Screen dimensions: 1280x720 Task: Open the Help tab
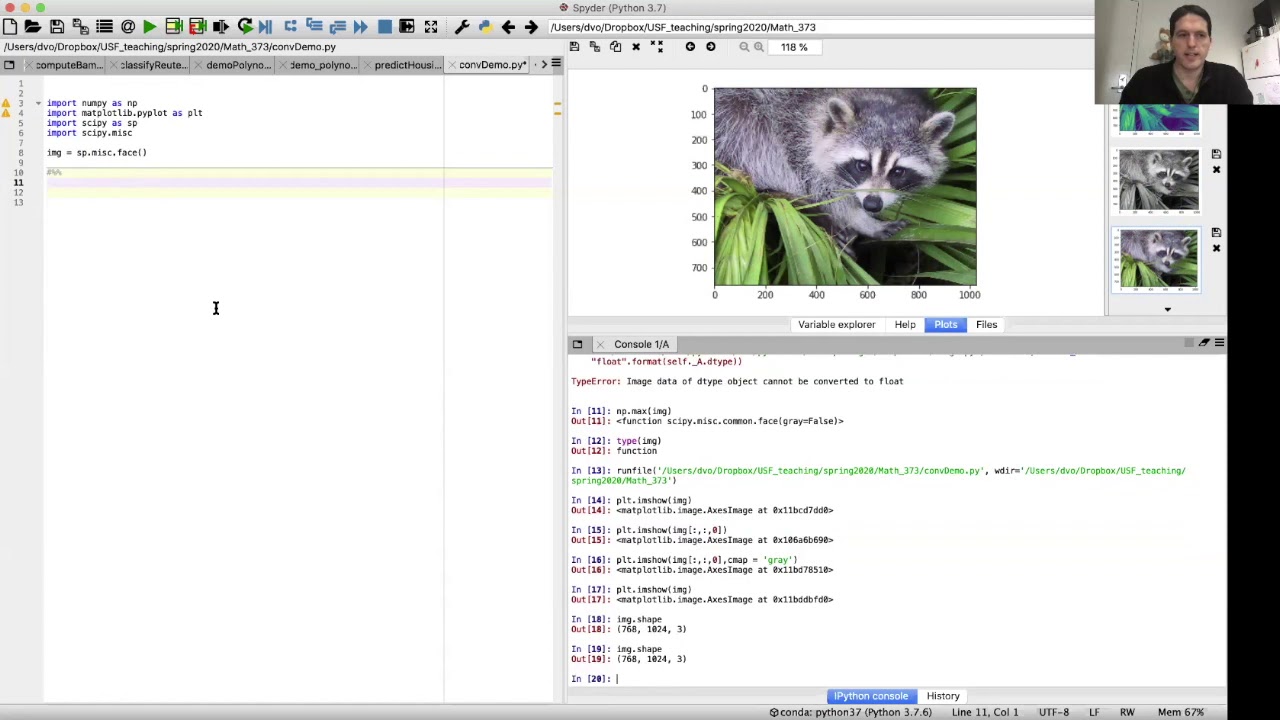pyautogui.click(x=905, y=325)
